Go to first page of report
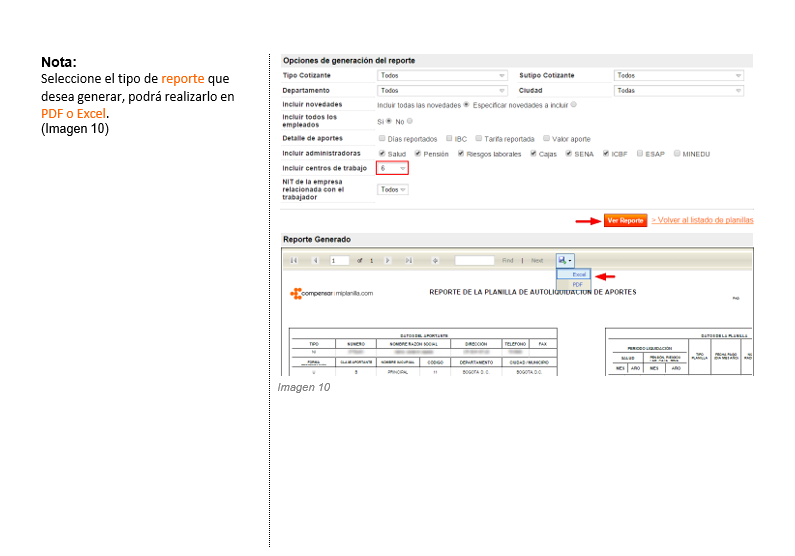The width and height of the screenshot is (795, 556). tap(294, 261)
